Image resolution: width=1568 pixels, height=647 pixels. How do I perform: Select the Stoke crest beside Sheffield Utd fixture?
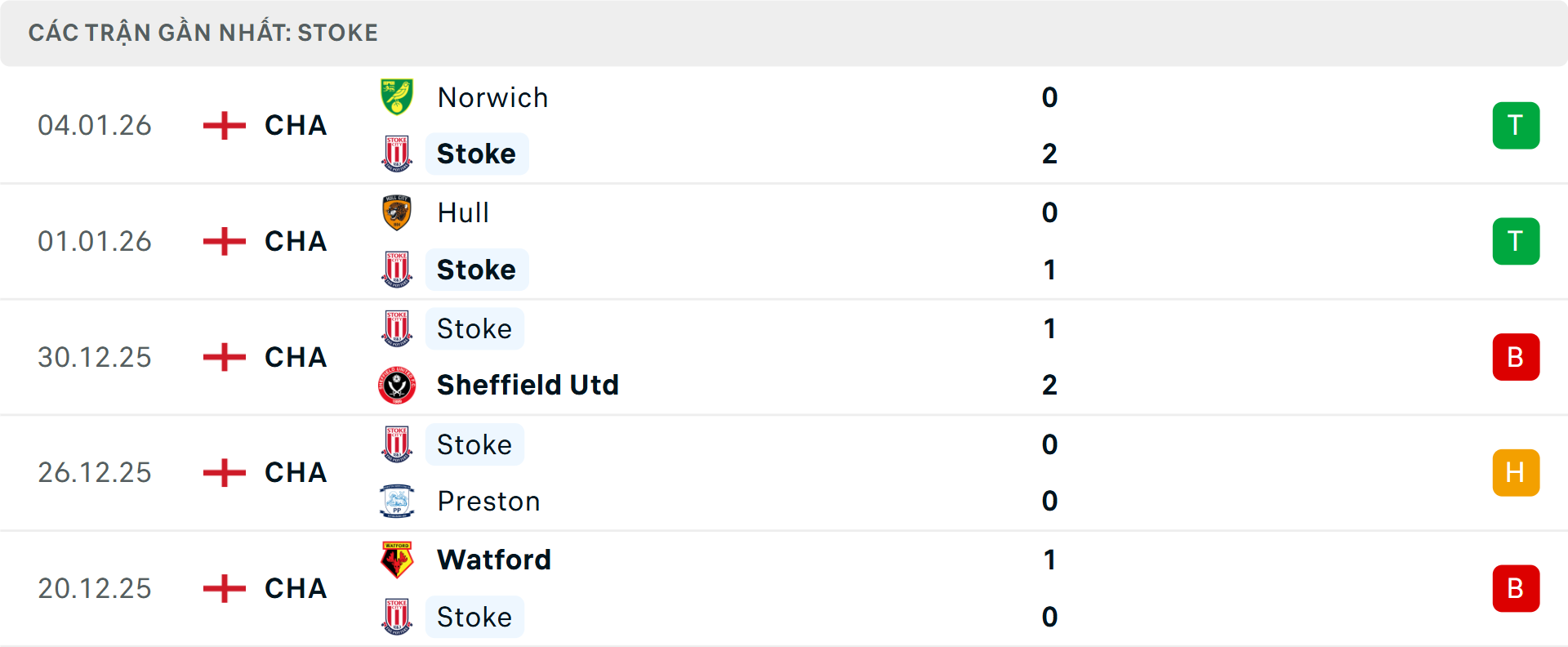click(397, 328)
